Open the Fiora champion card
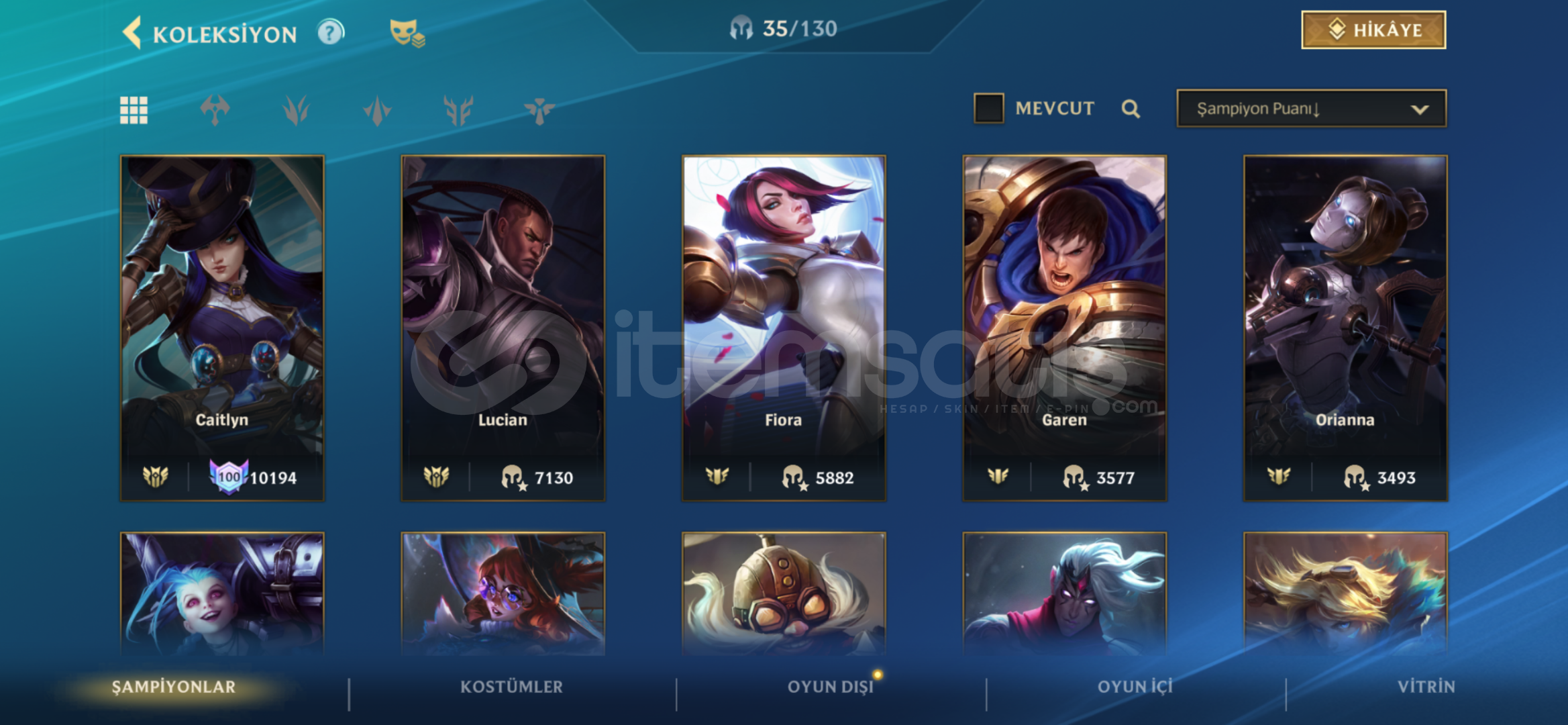 pos(784,328)
